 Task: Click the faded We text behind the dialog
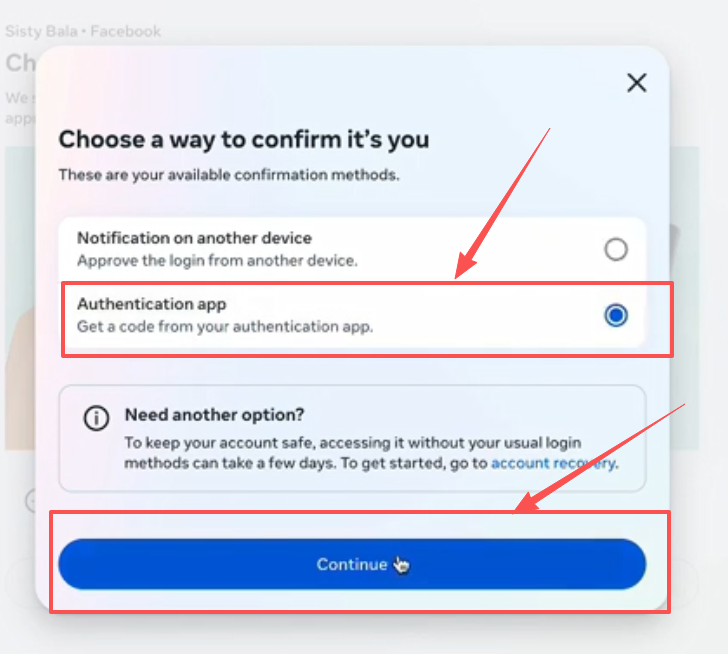point(17,98)
